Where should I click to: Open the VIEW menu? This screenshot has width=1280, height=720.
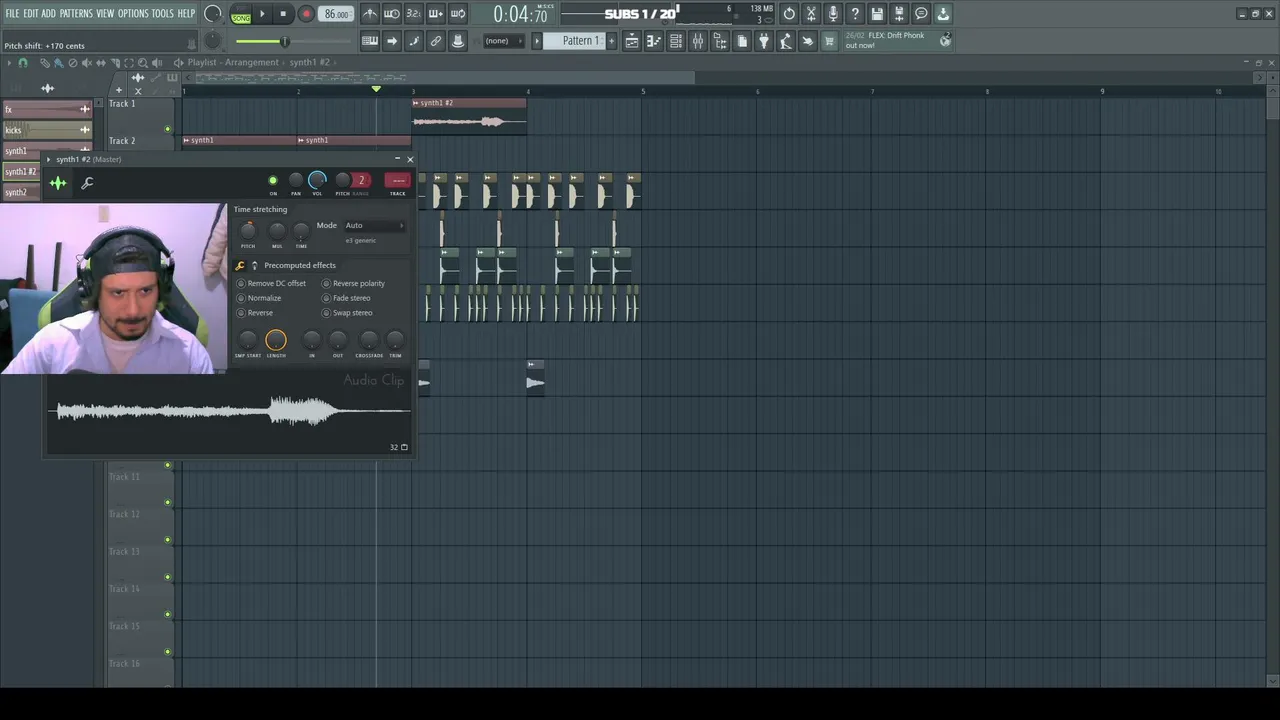[105, 14]
